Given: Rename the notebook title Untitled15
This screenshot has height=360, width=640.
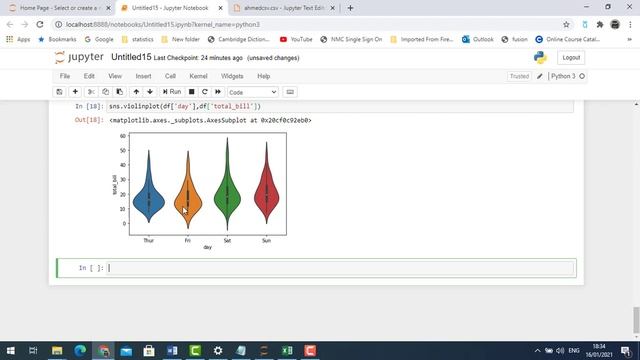Looking at the screenshot, I should tap(131, 57).
